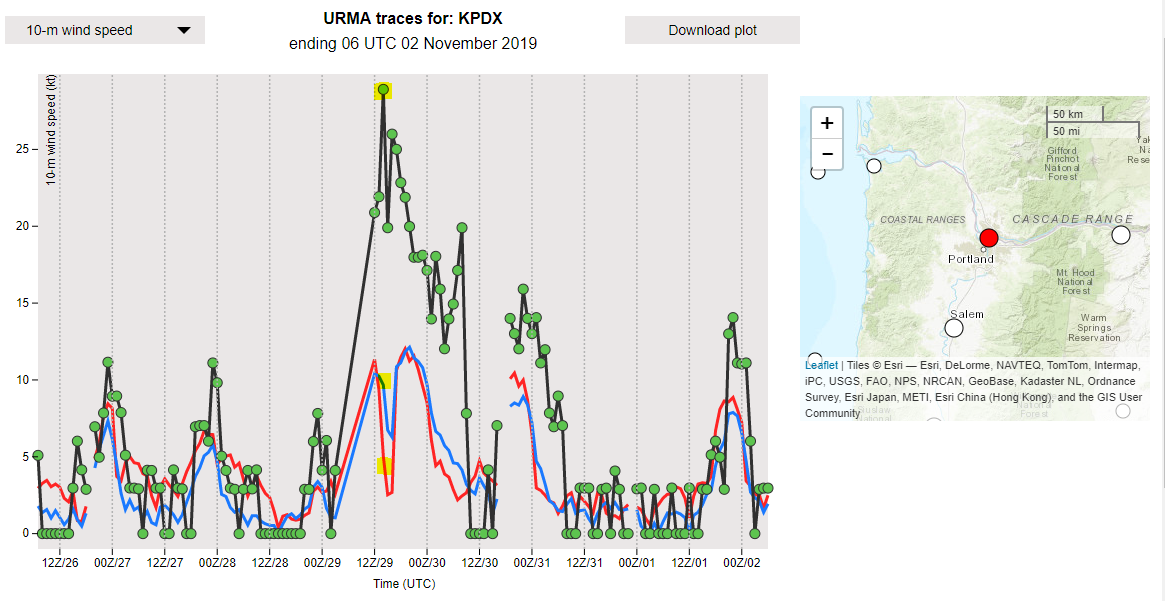This screenshot has width=1165, height=601.
Task: Select the white station marker near Salem
Action: [x=954, y=328]
